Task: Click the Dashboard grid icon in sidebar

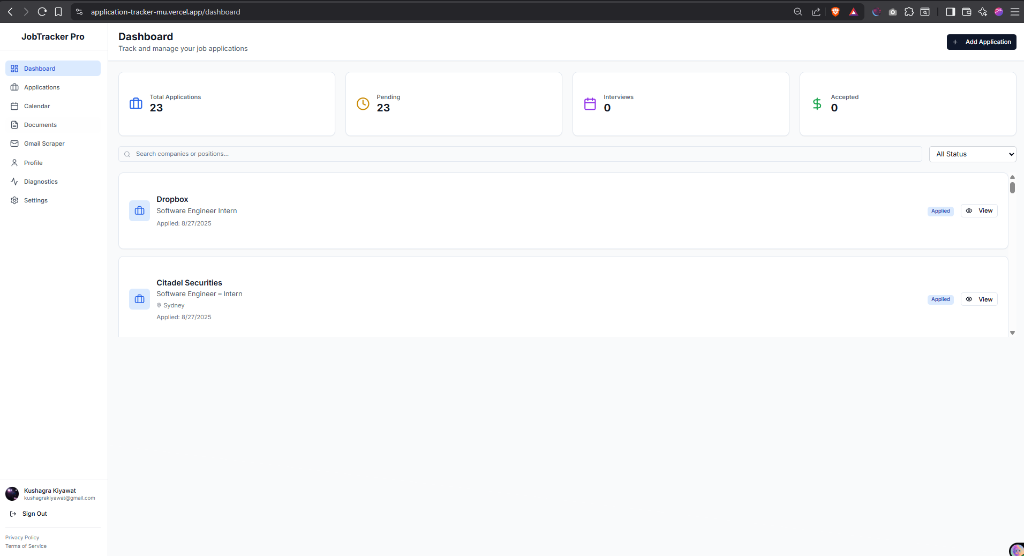Action: [14, 69]
